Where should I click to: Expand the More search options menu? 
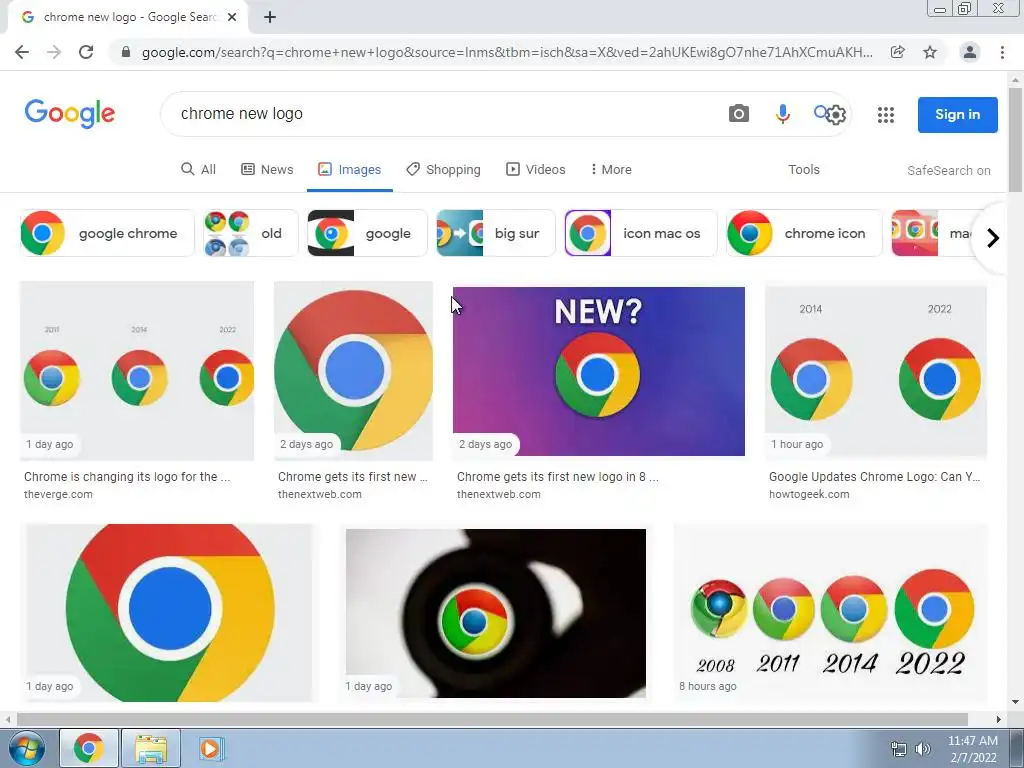(x=611, y=169)
